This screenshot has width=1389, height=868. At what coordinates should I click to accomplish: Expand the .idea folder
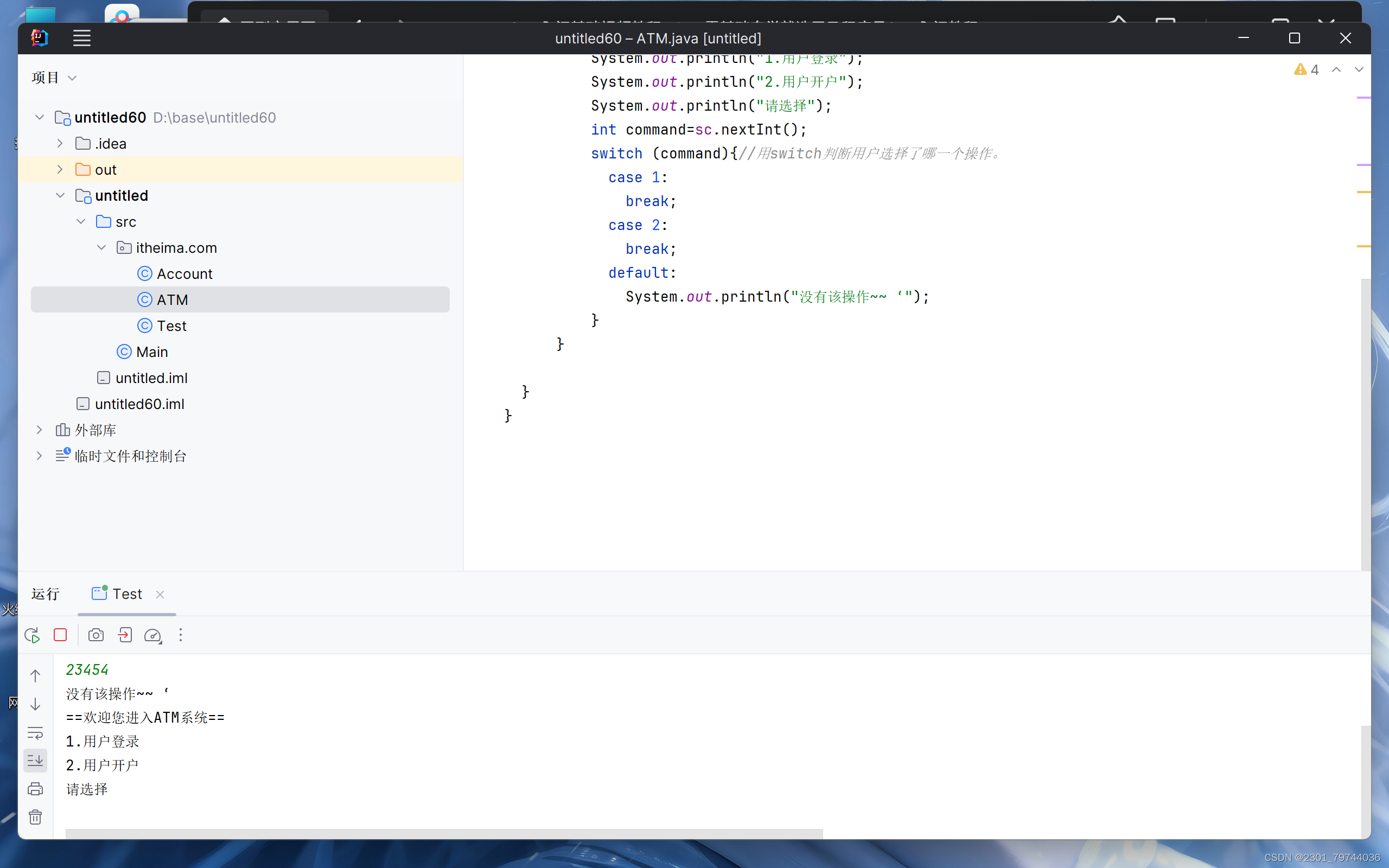click(60, 143)
